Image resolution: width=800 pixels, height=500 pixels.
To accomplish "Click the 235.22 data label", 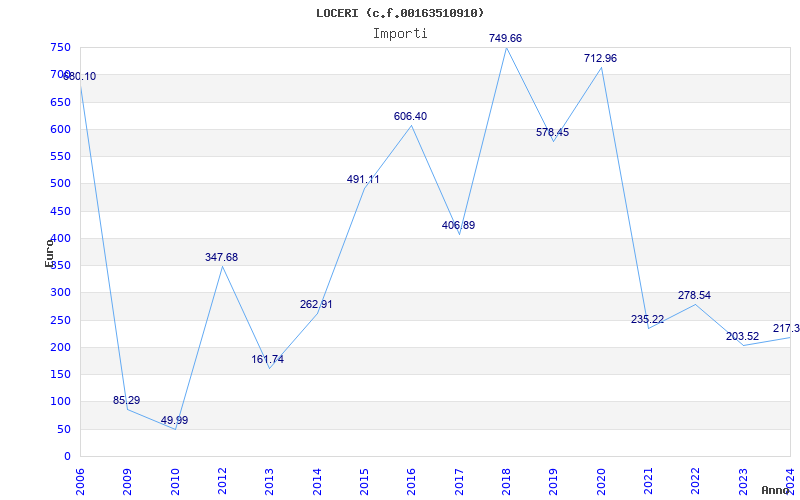I will click(x=647, y=320).
